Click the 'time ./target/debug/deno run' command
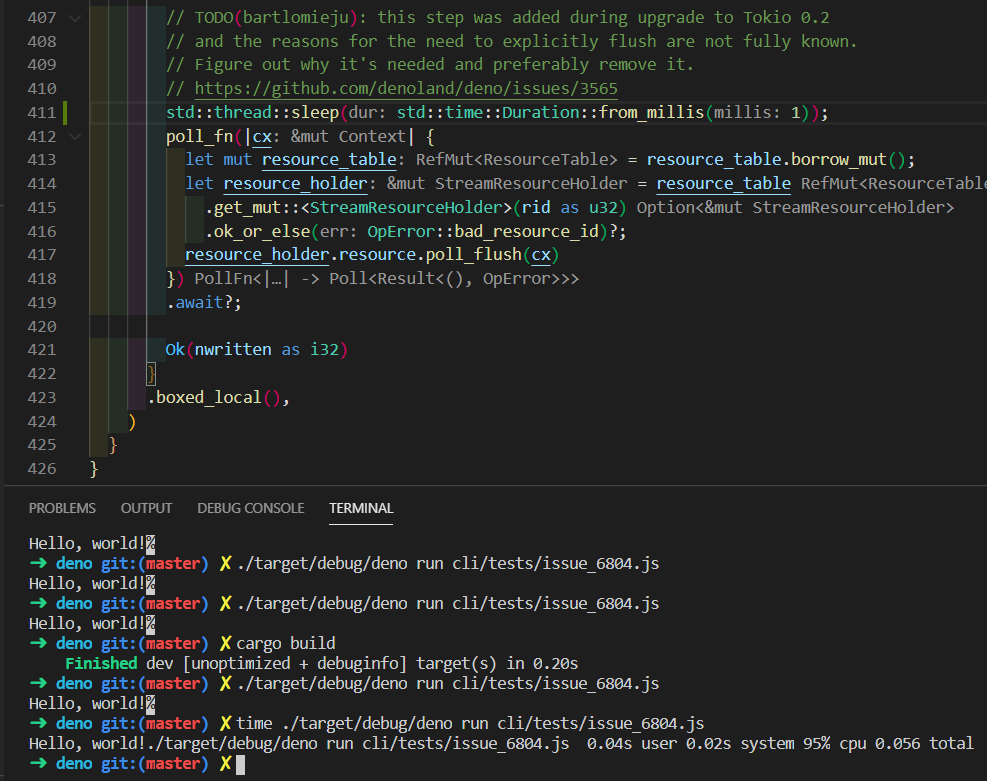987x781 pixels. 470,724
